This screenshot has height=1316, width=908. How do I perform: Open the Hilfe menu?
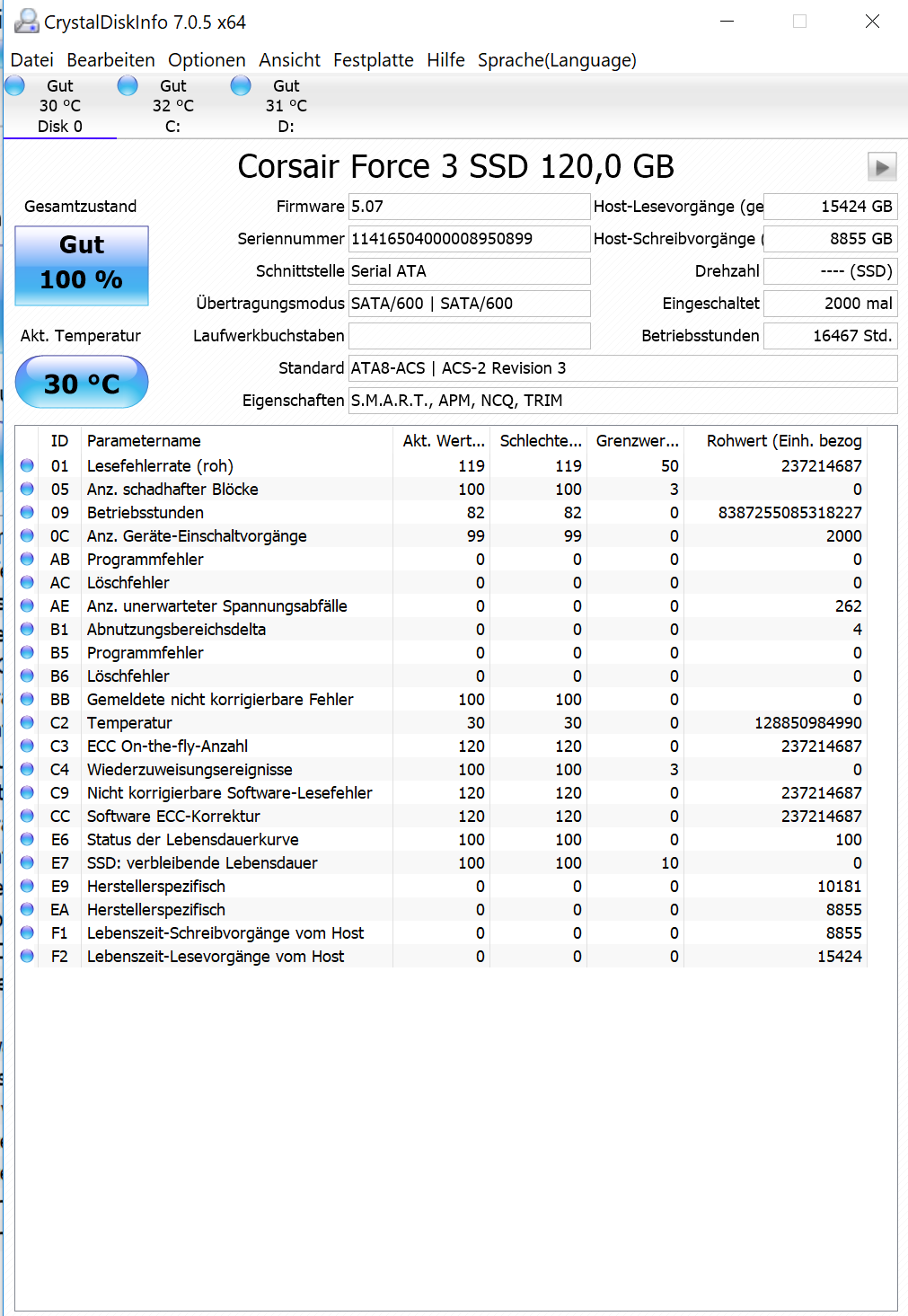[x=445, y=60]
